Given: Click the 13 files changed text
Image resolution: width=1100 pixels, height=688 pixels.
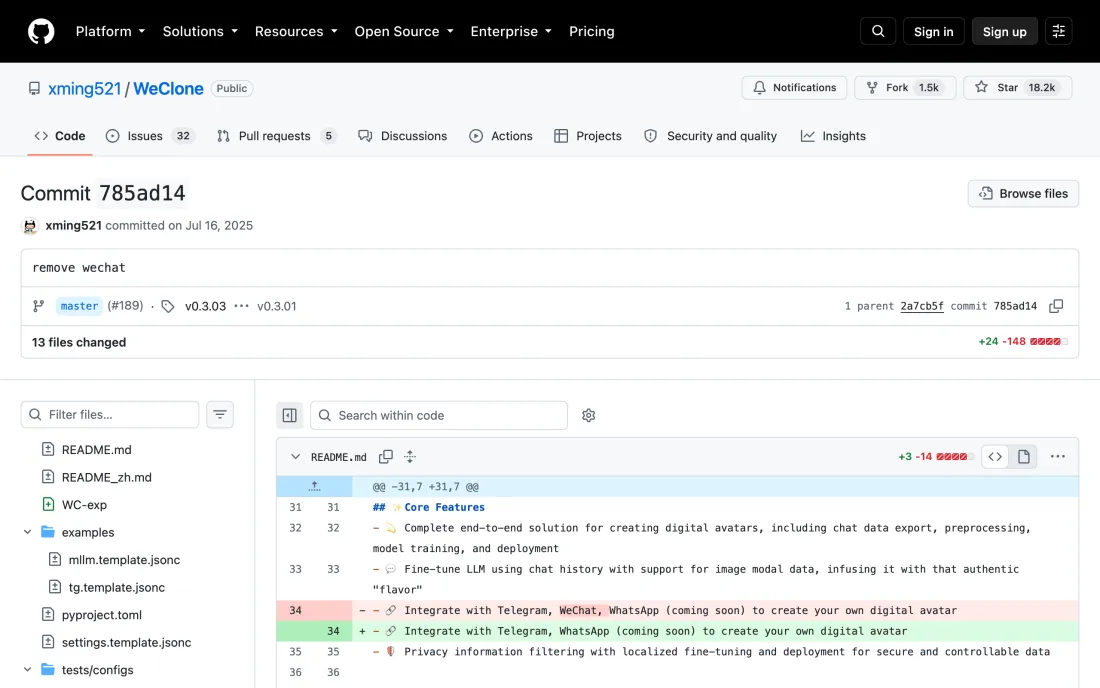Looking at the screenshot, I should click(x=79, y=342).
